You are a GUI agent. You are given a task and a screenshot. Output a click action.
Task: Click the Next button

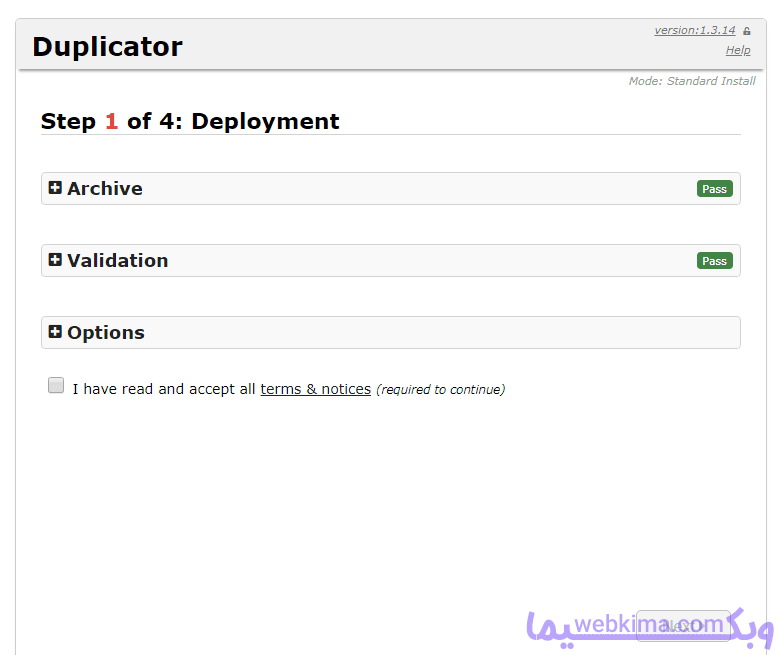coord(683,626)
